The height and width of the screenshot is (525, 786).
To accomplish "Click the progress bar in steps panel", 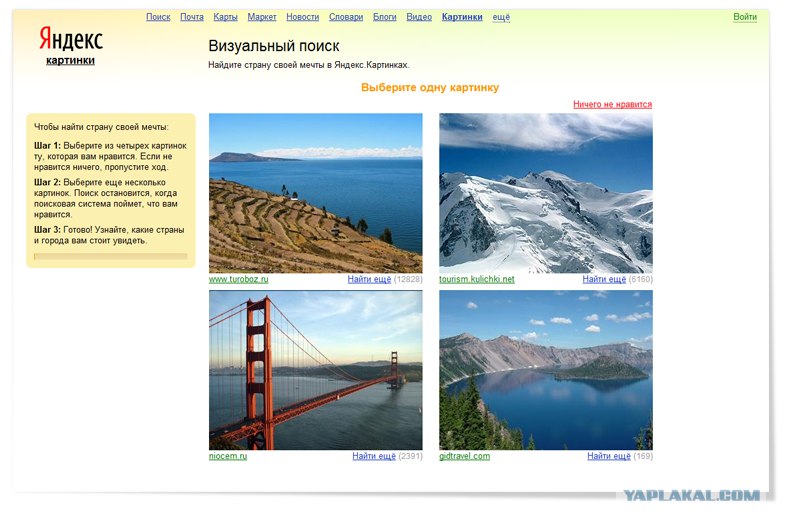I will (x=110, y=256).
